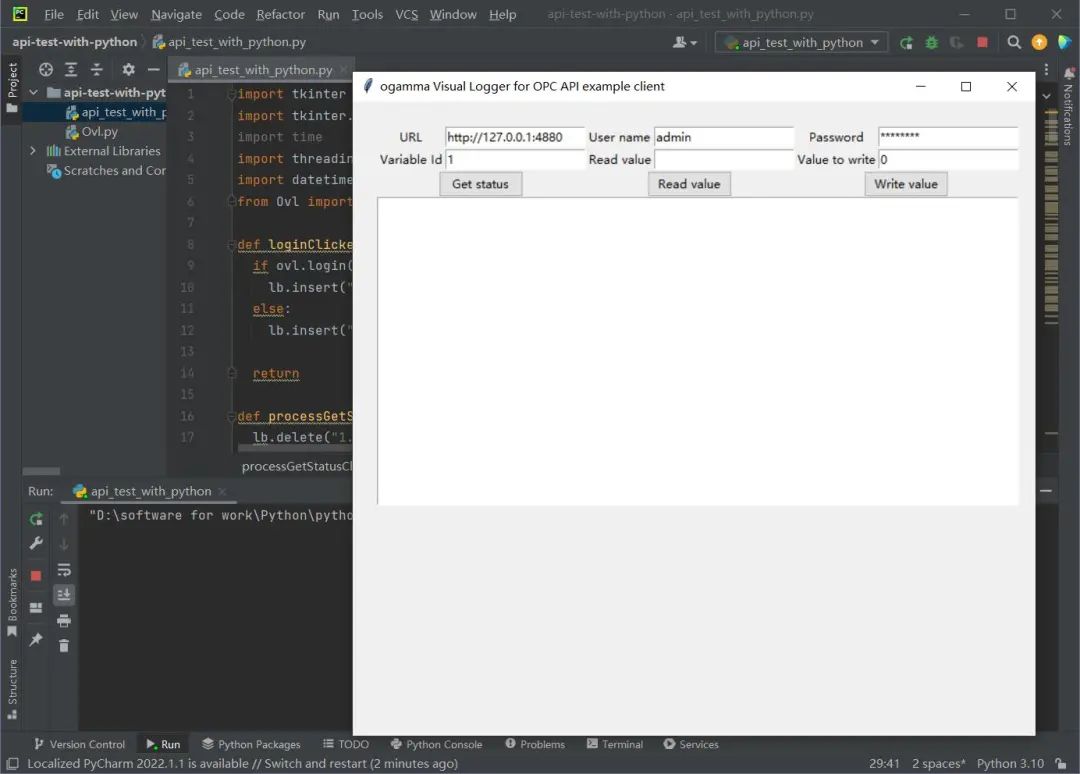The height and width of the screenshot is (774, 1080).
Task: Toggle scroll to end in Run console
Action: [64, 595]
